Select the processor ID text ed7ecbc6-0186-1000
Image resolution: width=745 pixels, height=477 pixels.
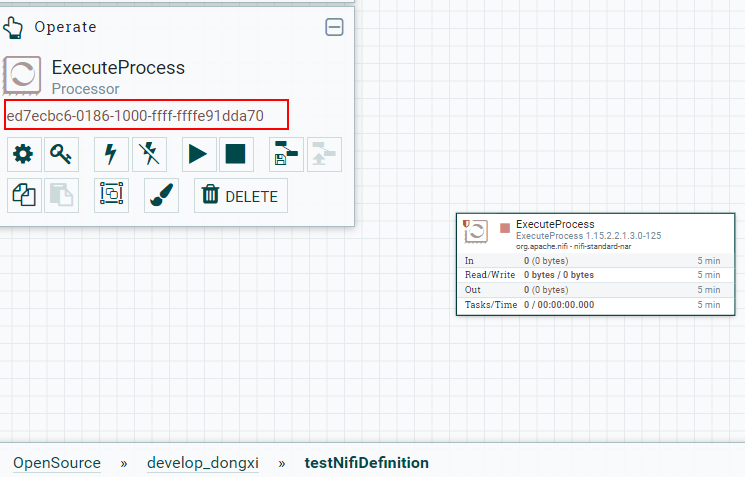pos(135,115)
